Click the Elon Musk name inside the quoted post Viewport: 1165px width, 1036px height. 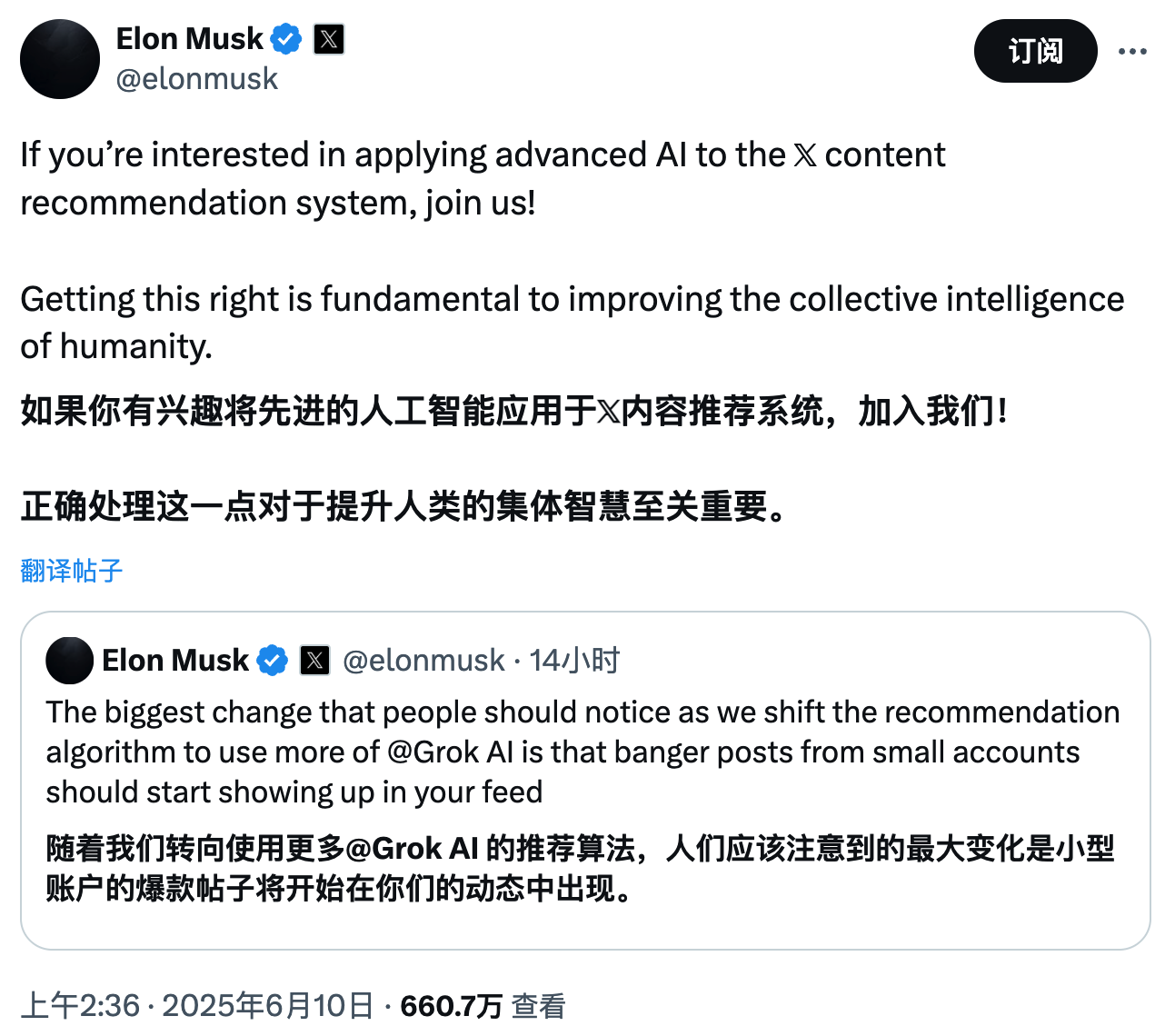pyautogui.click(x=175, y=661)
